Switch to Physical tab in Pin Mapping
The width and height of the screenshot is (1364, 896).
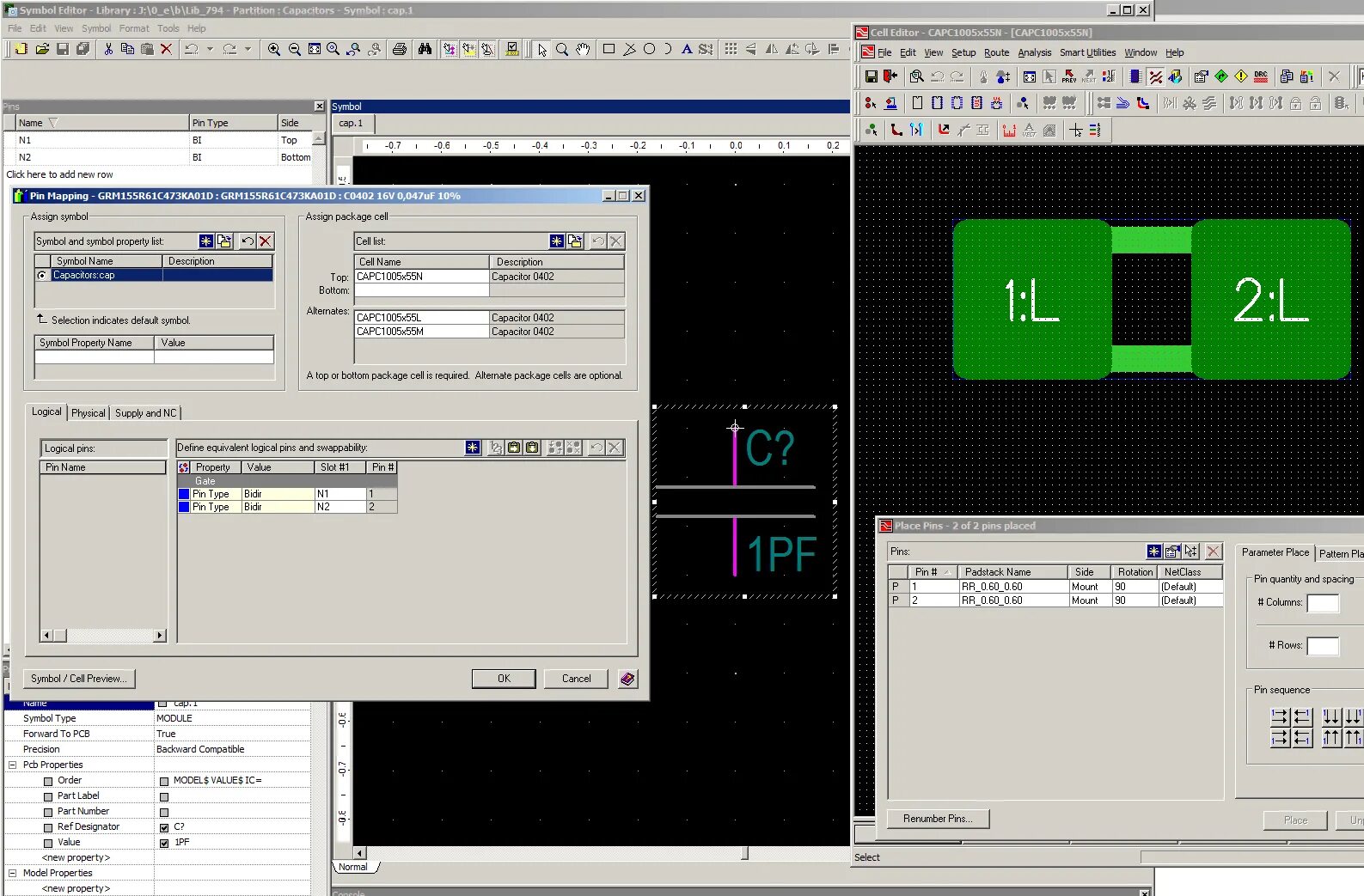(x=89, y=413)
